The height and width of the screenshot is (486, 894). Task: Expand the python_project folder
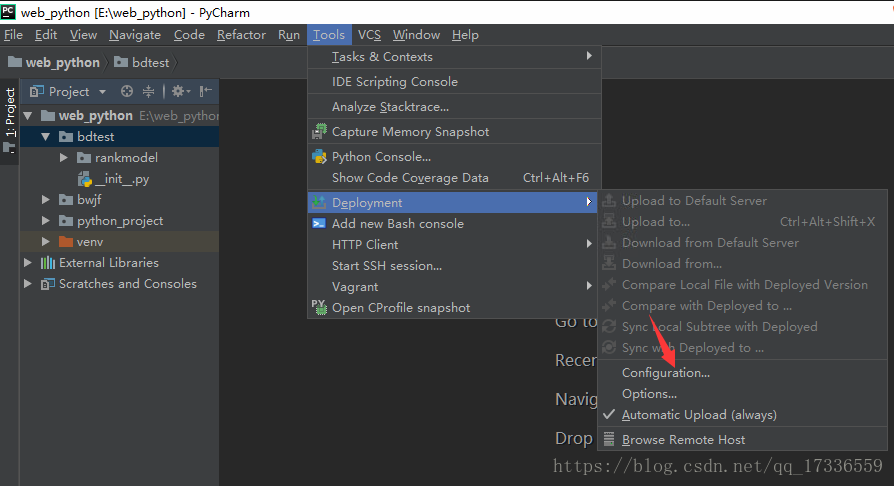(x=46, y=221)
